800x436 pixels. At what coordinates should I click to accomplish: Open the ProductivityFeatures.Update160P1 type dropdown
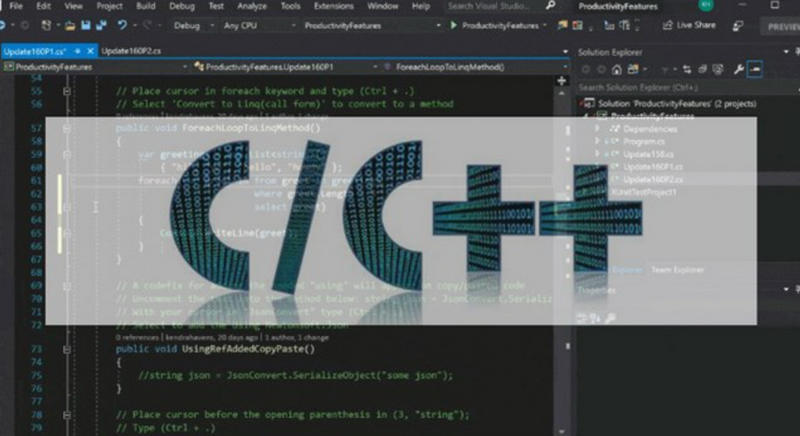[286, 67]
